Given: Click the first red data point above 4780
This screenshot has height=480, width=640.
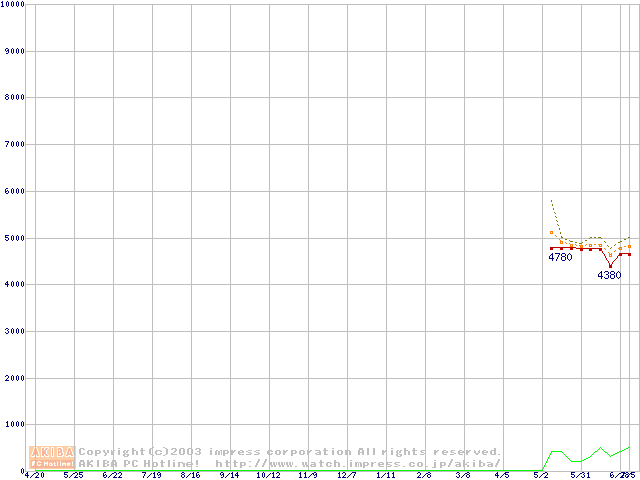Looking at the screenshot, I should click(x=552, y=247).
